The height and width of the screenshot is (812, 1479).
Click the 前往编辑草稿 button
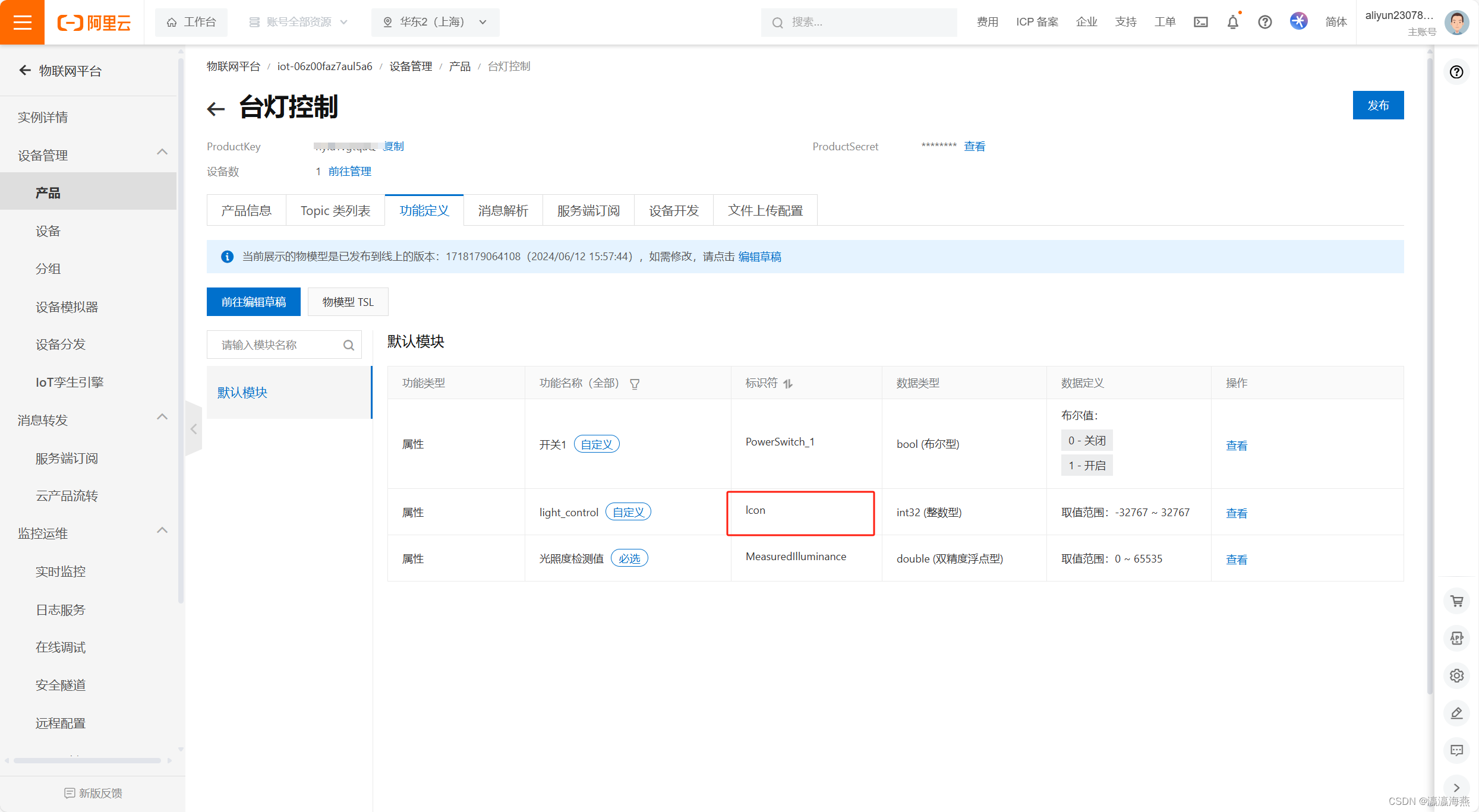click(254, 302)
